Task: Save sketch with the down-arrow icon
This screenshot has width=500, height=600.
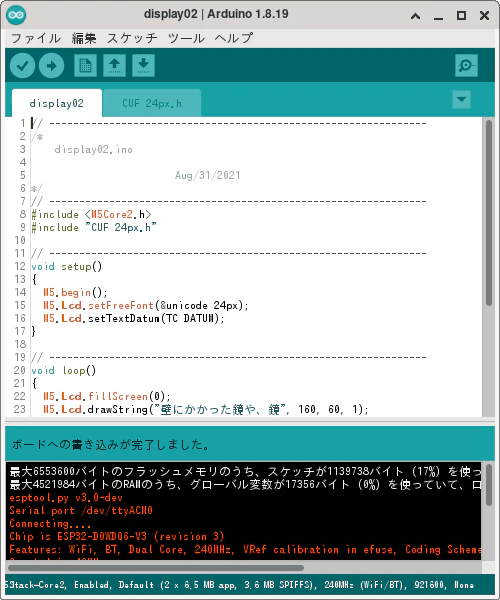Action: [143, 65]
